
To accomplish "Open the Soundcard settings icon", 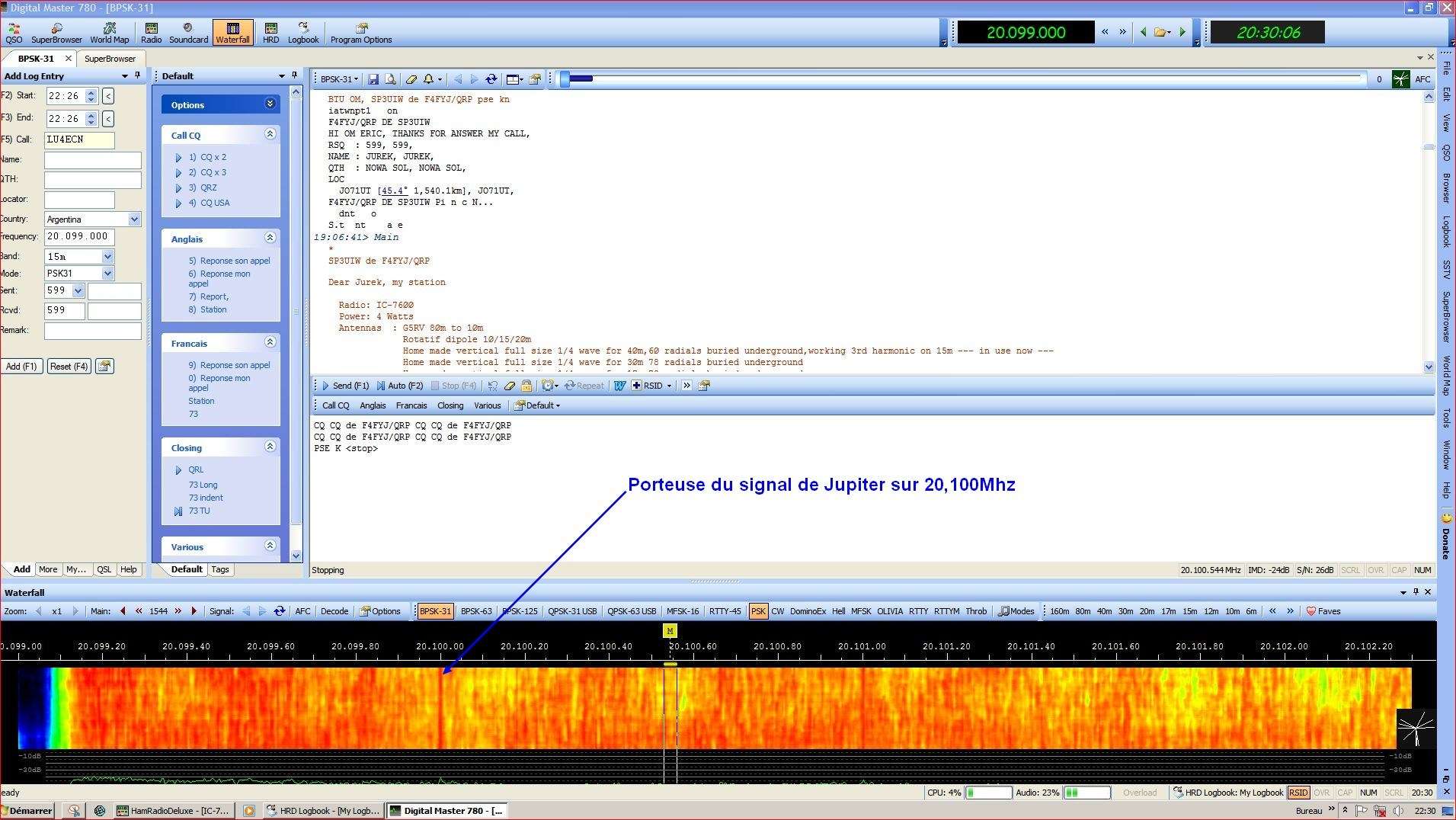I will pos(188,33).
